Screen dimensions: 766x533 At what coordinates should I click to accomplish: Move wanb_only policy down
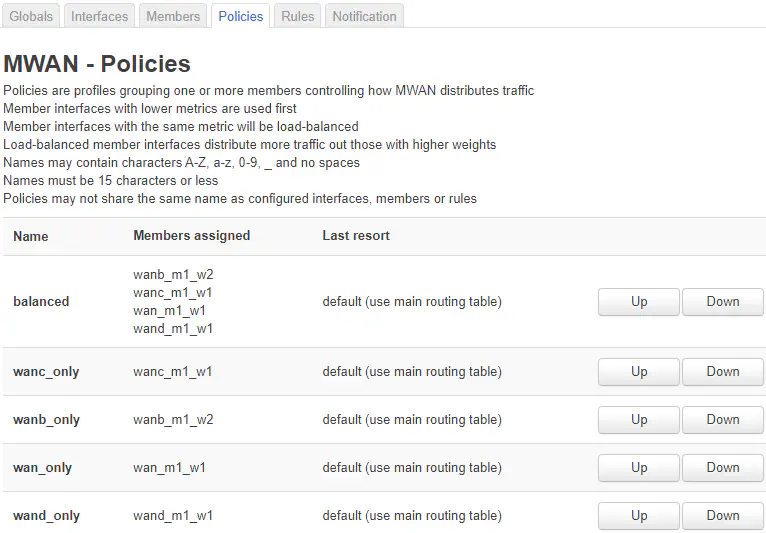[722, 420]
